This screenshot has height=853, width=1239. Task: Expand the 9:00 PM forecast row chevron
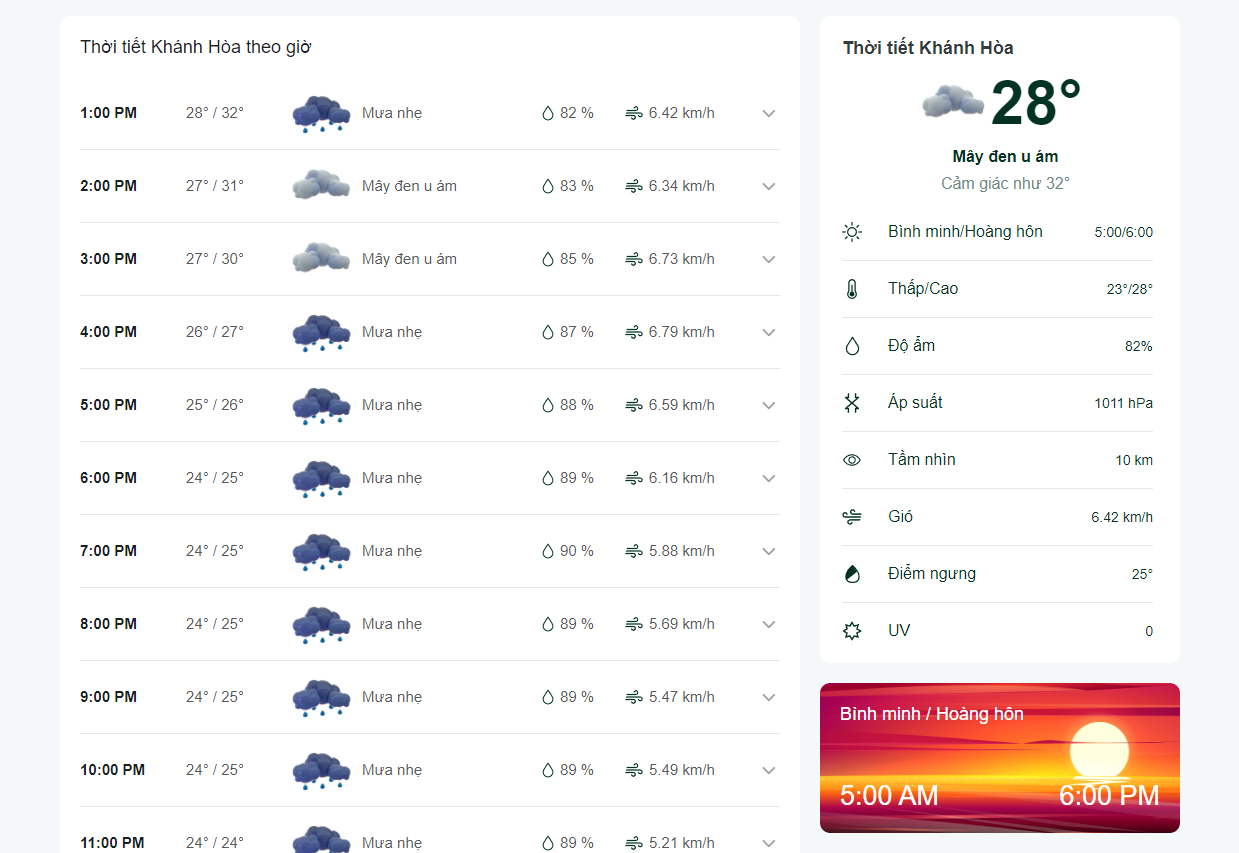769,697
